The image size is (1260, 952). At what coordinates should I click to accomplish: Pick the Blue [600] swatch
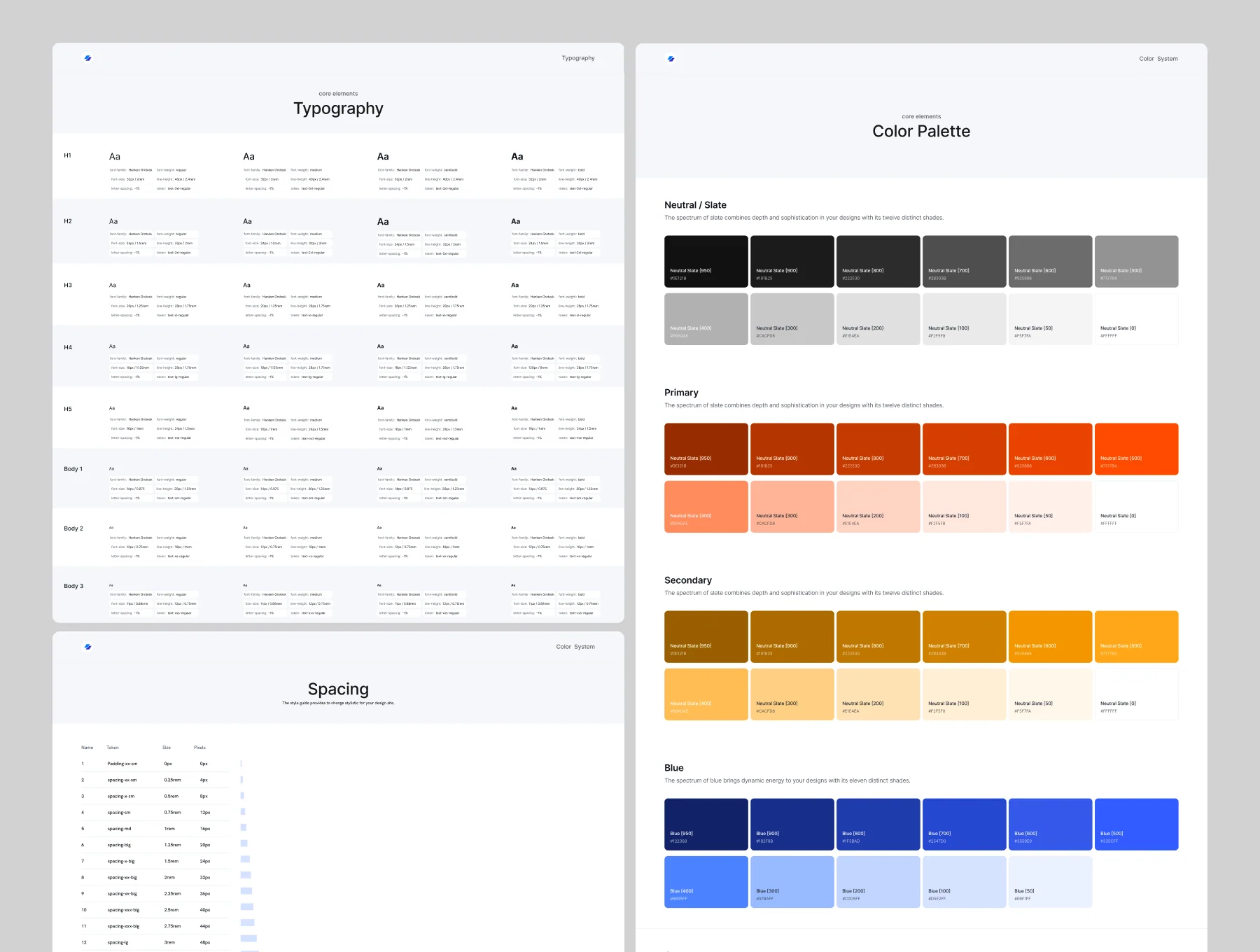(x=1050, y=825)
